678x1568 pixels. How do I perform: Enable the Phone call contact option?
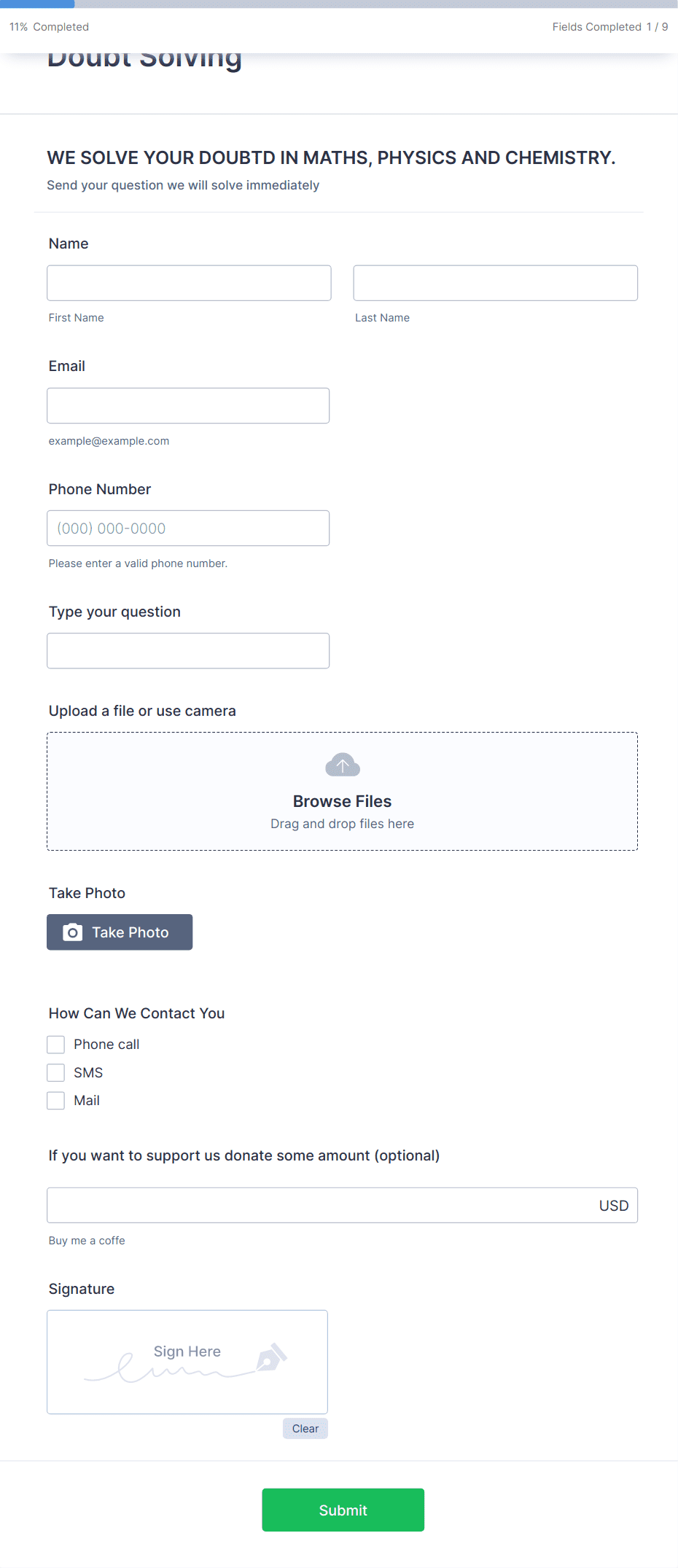[x=55, y=1044]
